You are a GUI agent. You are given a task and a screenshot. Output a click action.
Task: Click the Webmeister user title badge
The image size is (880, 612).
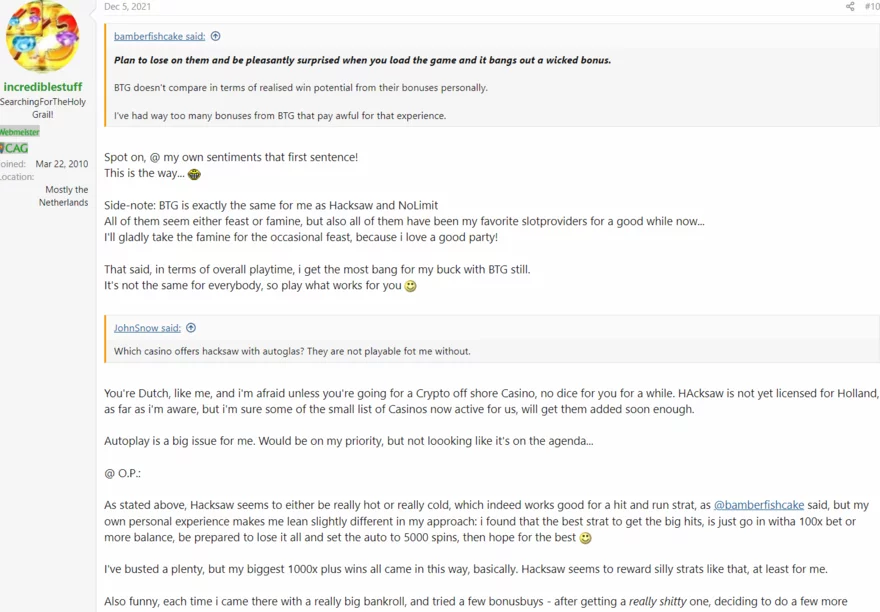tap(20, 132)
